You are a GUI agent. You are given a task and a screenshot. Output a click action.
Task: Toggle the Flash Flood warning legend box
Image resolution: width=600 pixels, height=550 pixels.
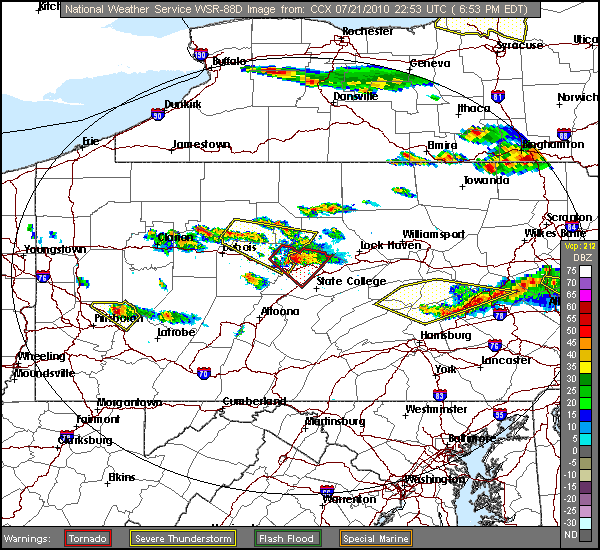click(287, 538)
